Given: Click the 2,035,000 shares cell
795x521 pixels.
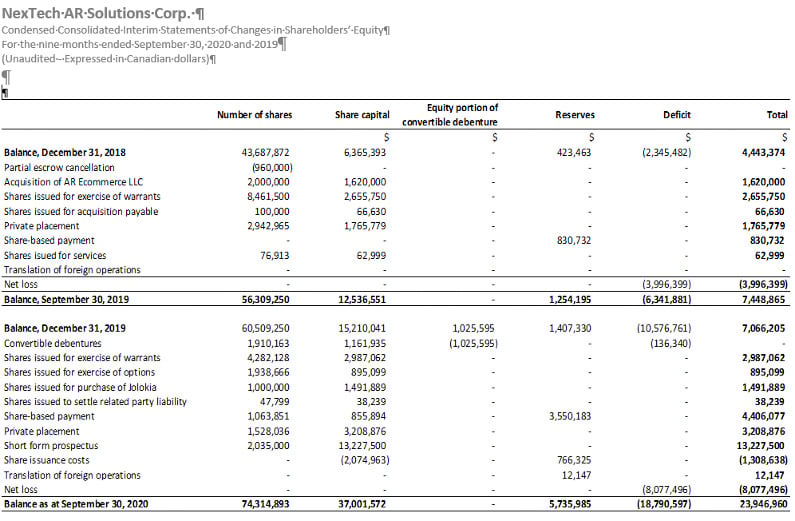Looking at the screenshot, I should [268, 445].
